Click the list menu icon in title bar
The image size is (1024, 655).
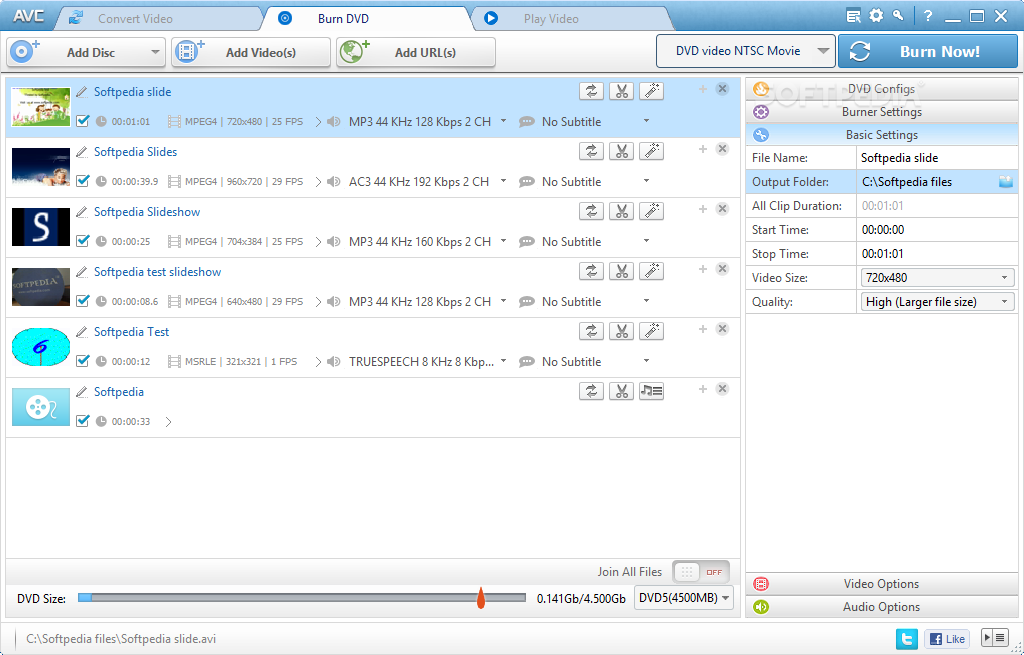pyautogui.click(x=854, y=16)
